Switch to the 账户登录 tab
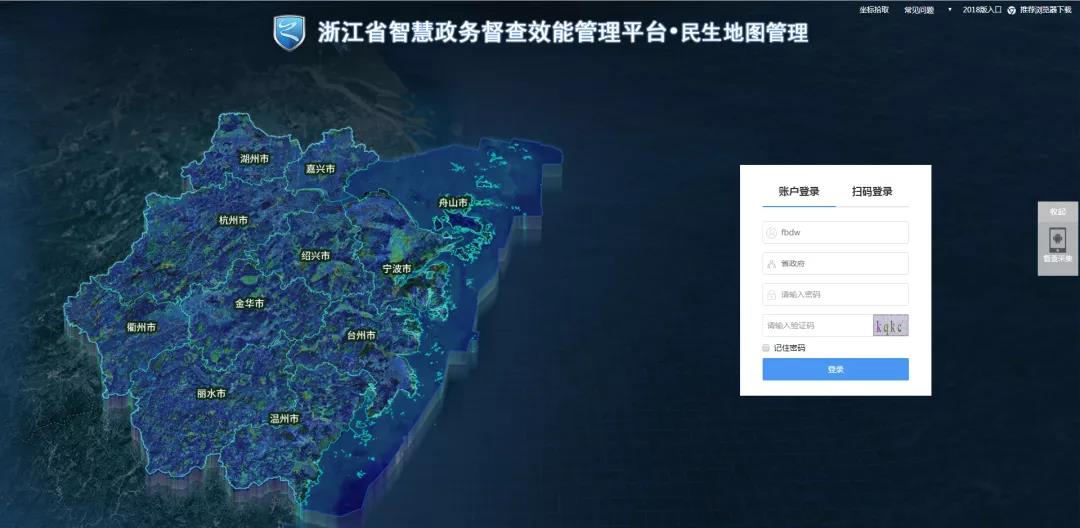Viewport: 1080px width, 528px height. pos(799,192)
